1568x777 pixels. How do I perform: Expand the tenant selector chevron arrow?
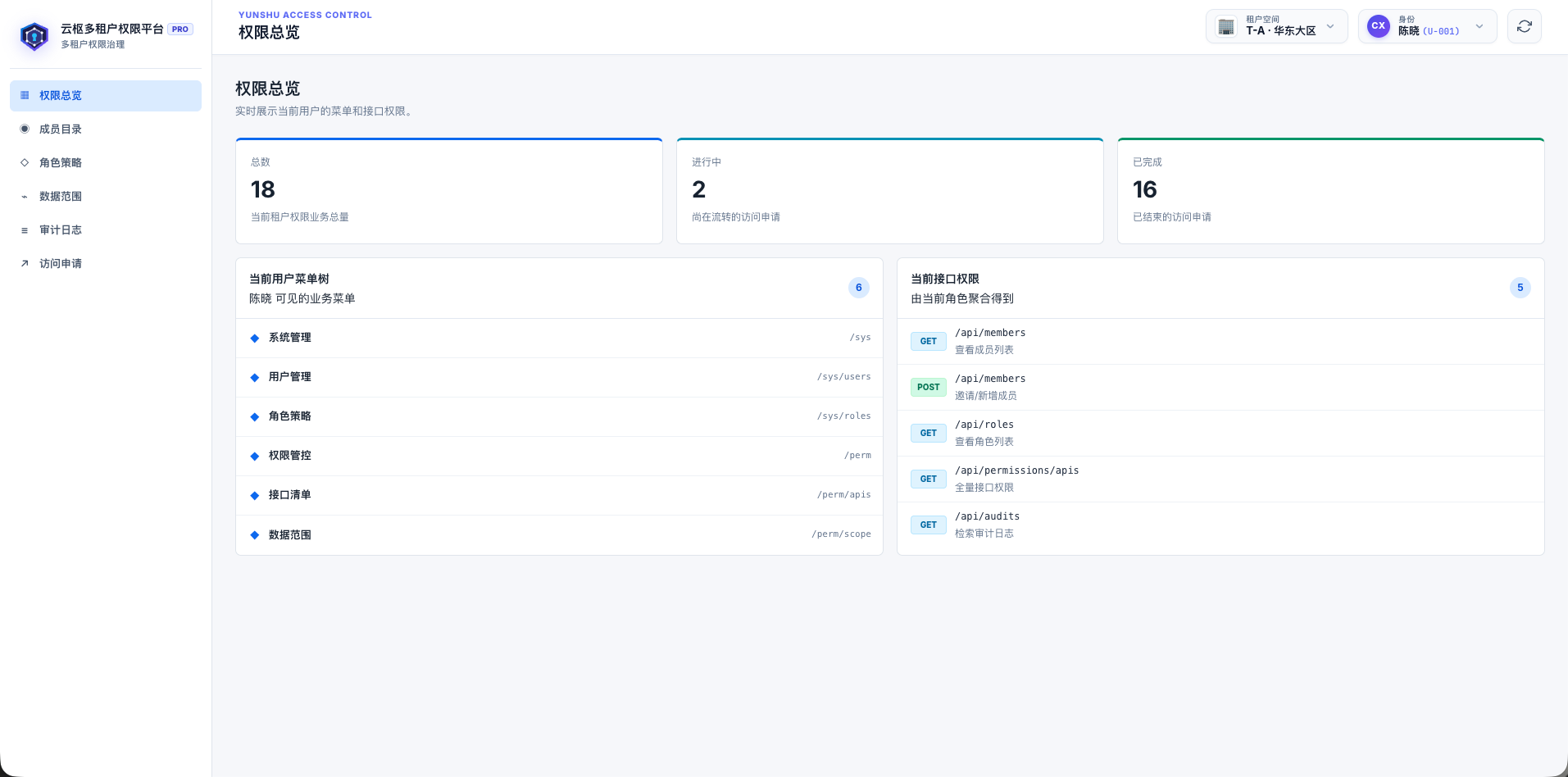click(1330, 26)
